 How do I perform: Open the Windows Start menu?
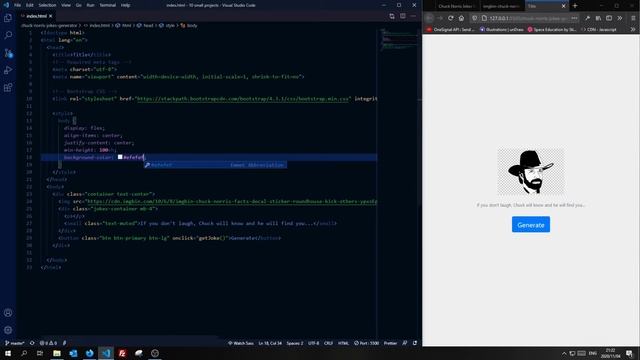click(x=8, y=353)
